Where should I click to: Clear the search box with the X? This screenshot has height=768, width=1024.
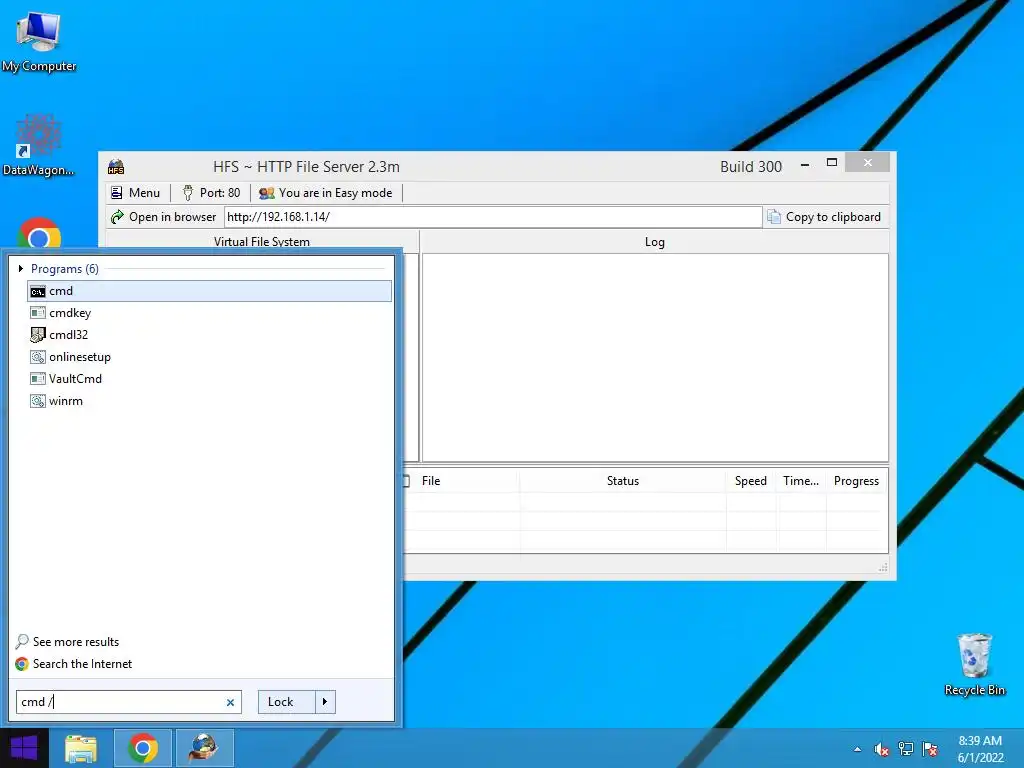point(230,703)
